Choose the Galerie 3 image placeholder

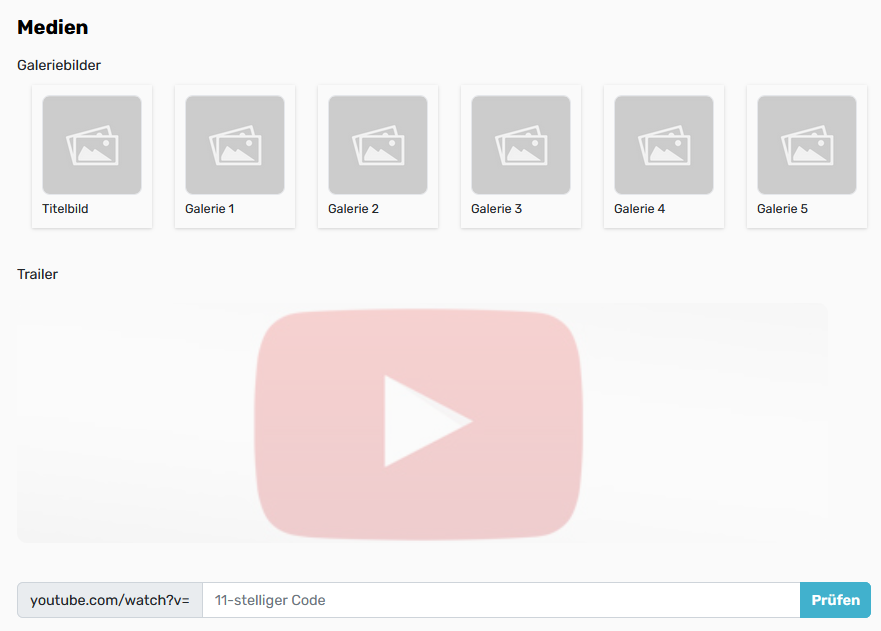coord(521,145)
